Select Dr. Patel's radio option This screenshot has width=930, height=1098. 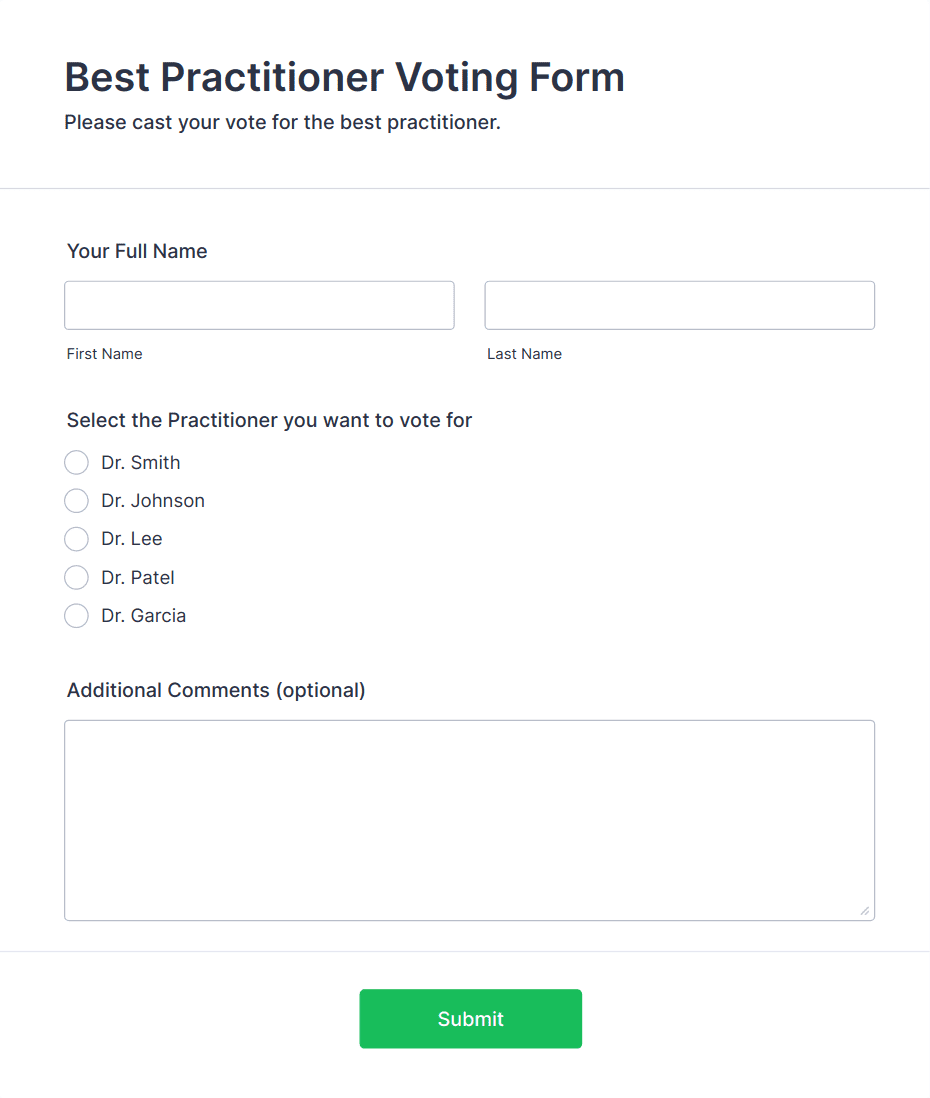[76, 577]
